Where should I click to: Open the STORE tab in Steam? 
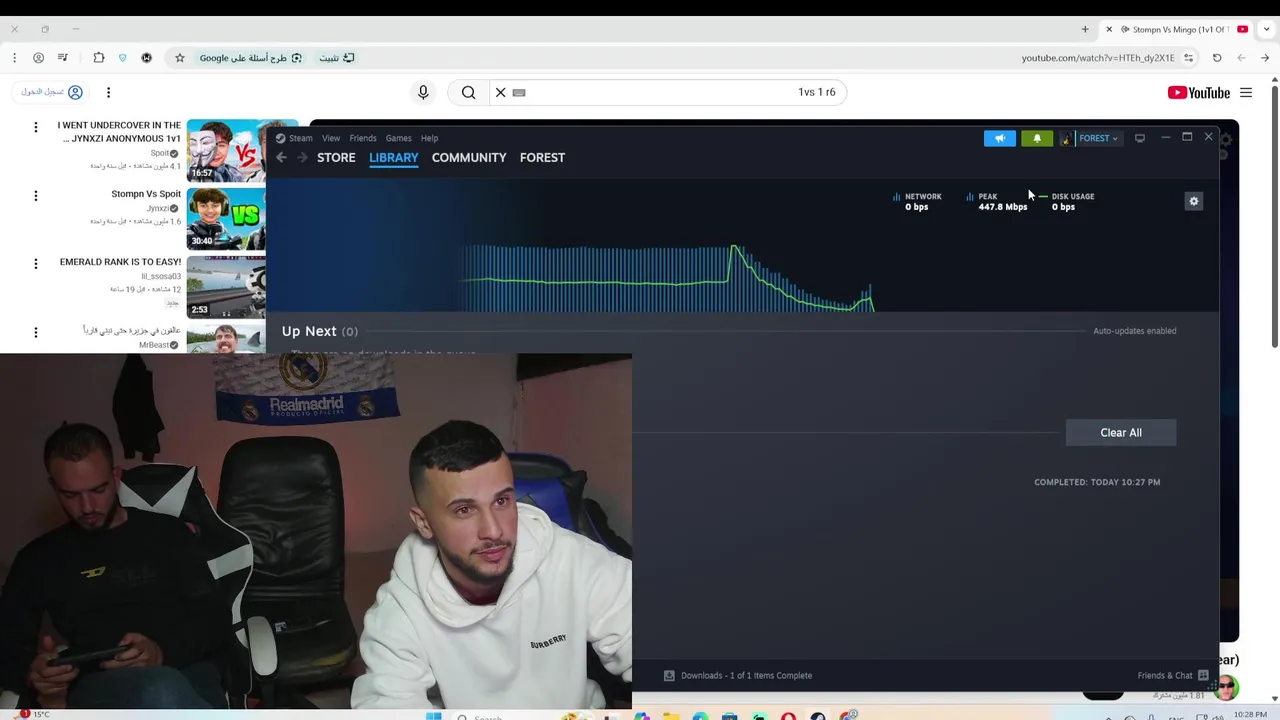[336, 157]
